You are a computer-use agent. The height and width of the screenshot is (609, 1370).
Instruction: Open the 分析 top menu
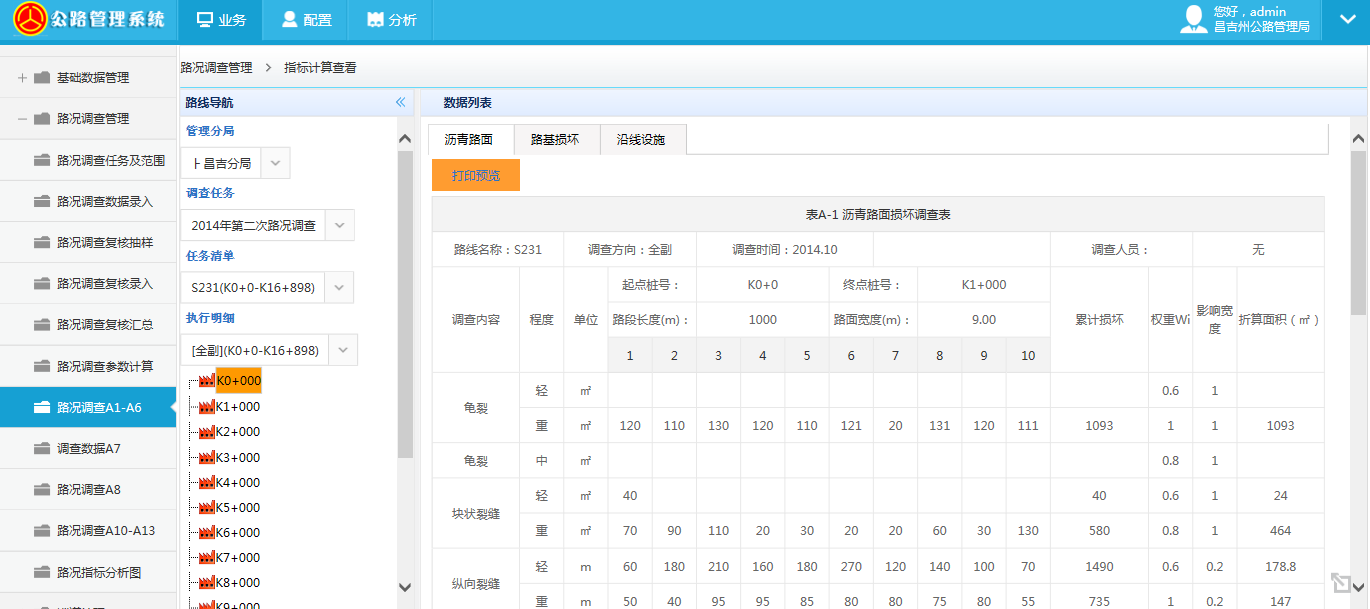[x=391, y=20]
